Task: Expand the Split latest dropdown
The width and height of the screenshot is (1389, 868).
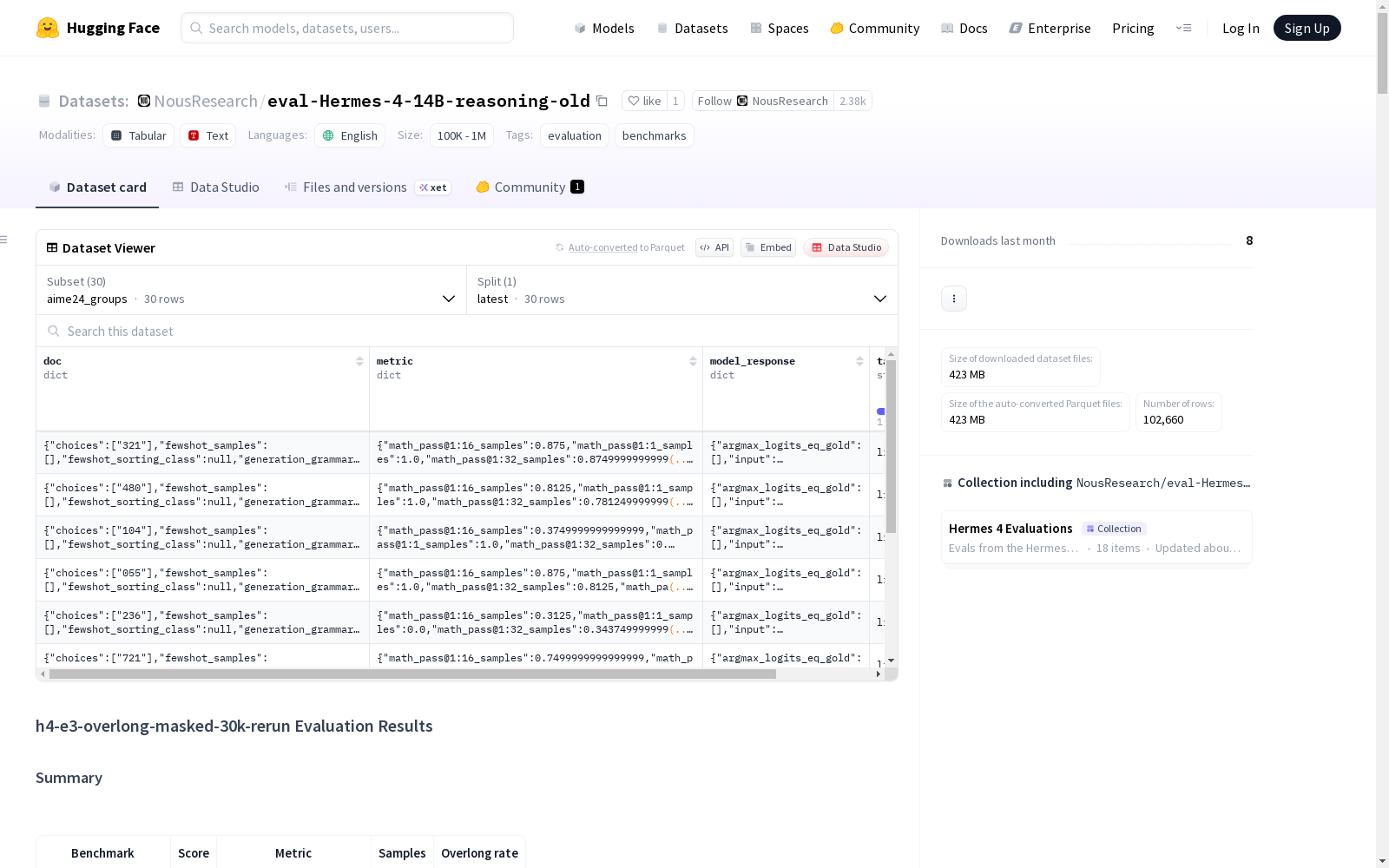Action: tap(682, 290)
